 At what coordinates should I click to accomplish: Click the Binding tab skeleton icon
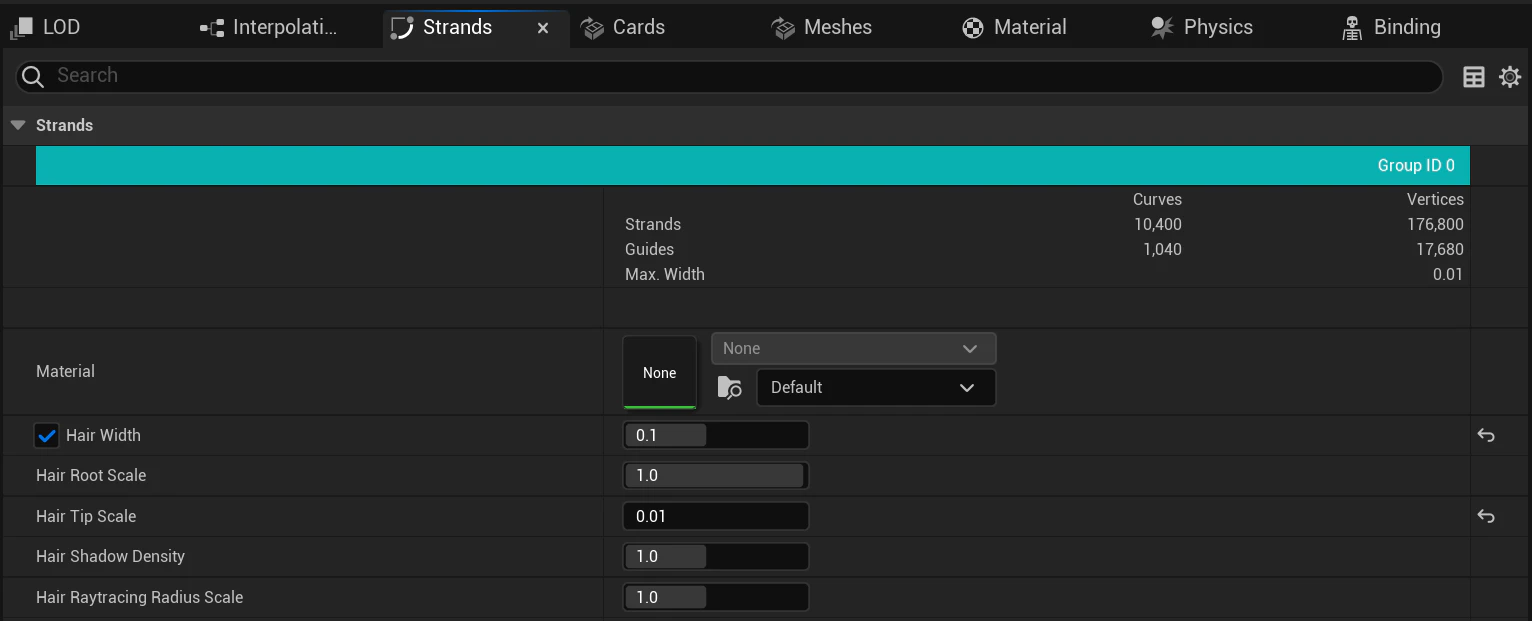coord(1352,28)
